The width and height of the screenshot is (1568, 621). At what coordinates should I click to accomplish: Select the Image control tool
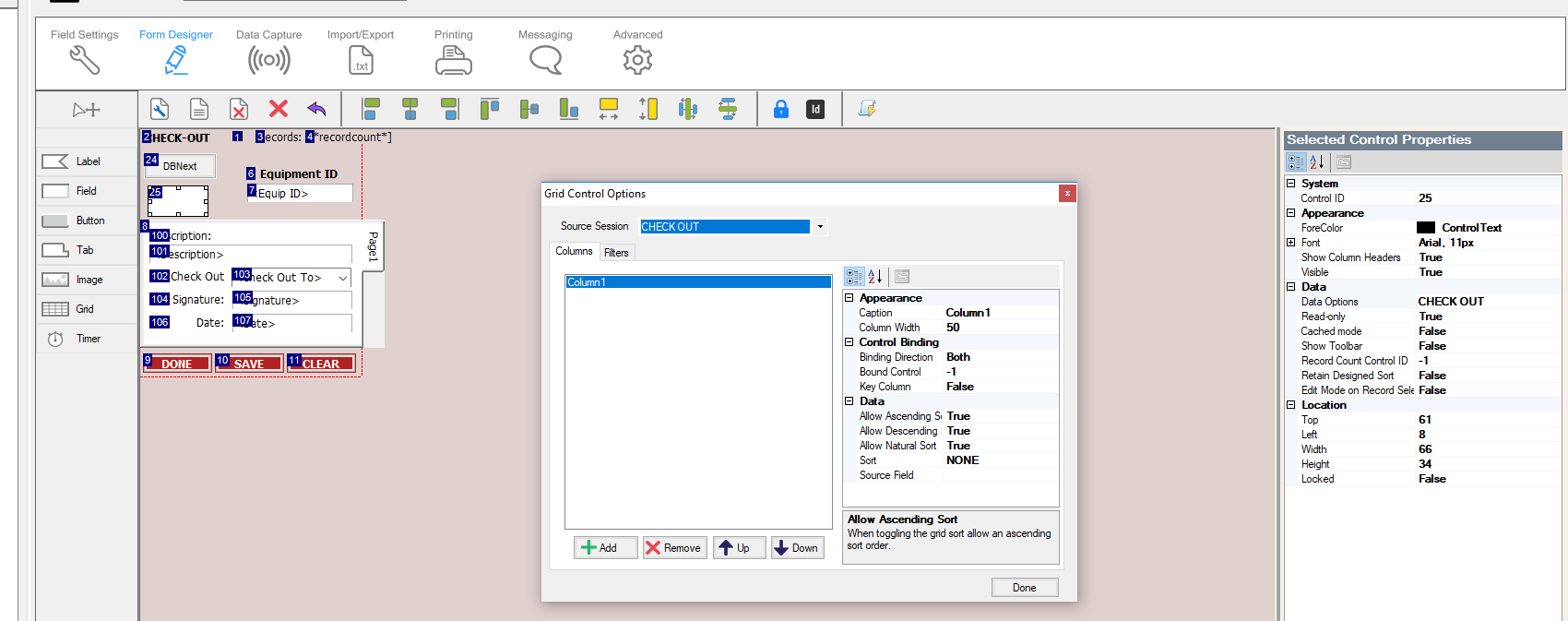click(87, 280)
